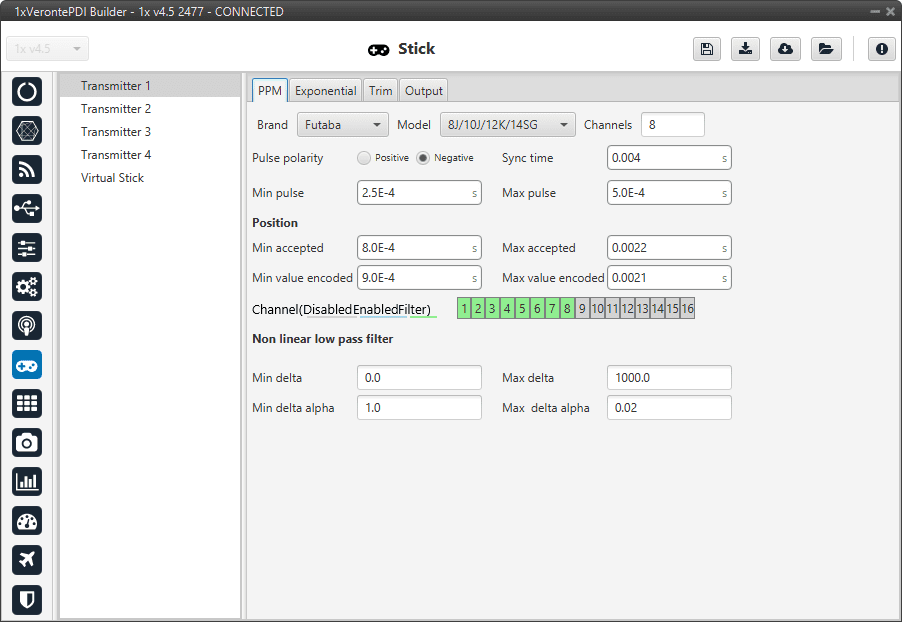Open the USB input/output section
Image resolution: width=902 pixels, height=622 pixels.
(x=27, y=208)
